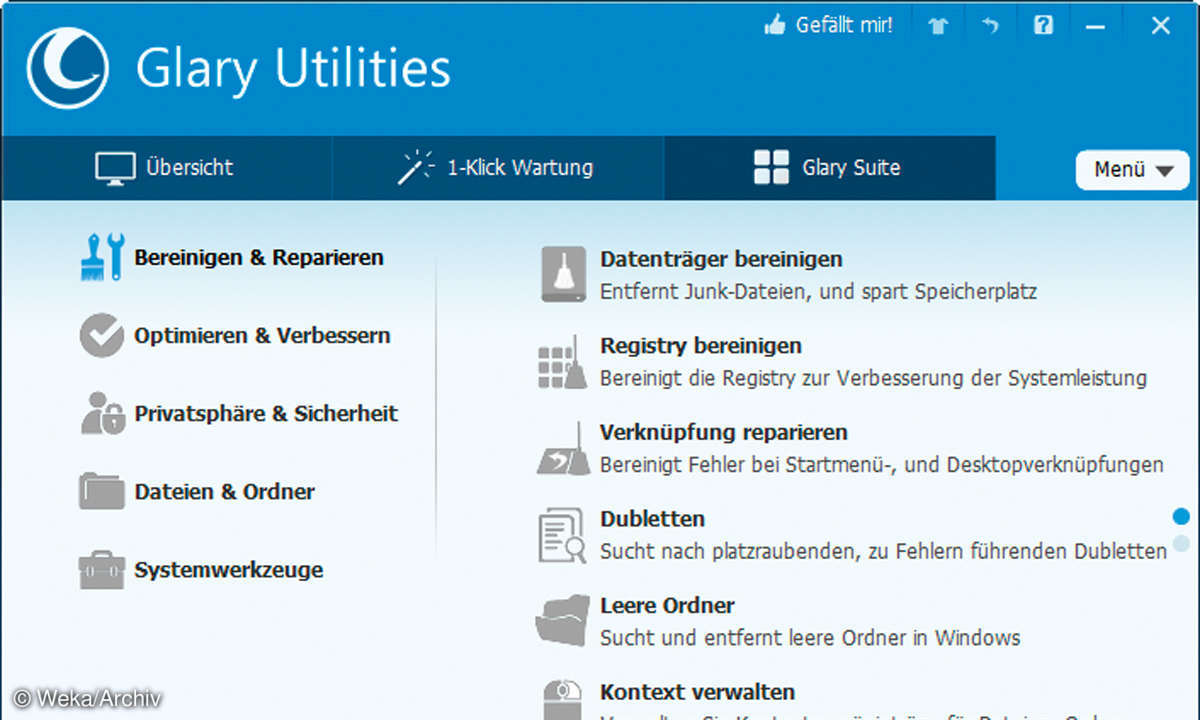
Task: Click 'Bereinigt die Registry zur Verbesserung' description
Action: 873,379
